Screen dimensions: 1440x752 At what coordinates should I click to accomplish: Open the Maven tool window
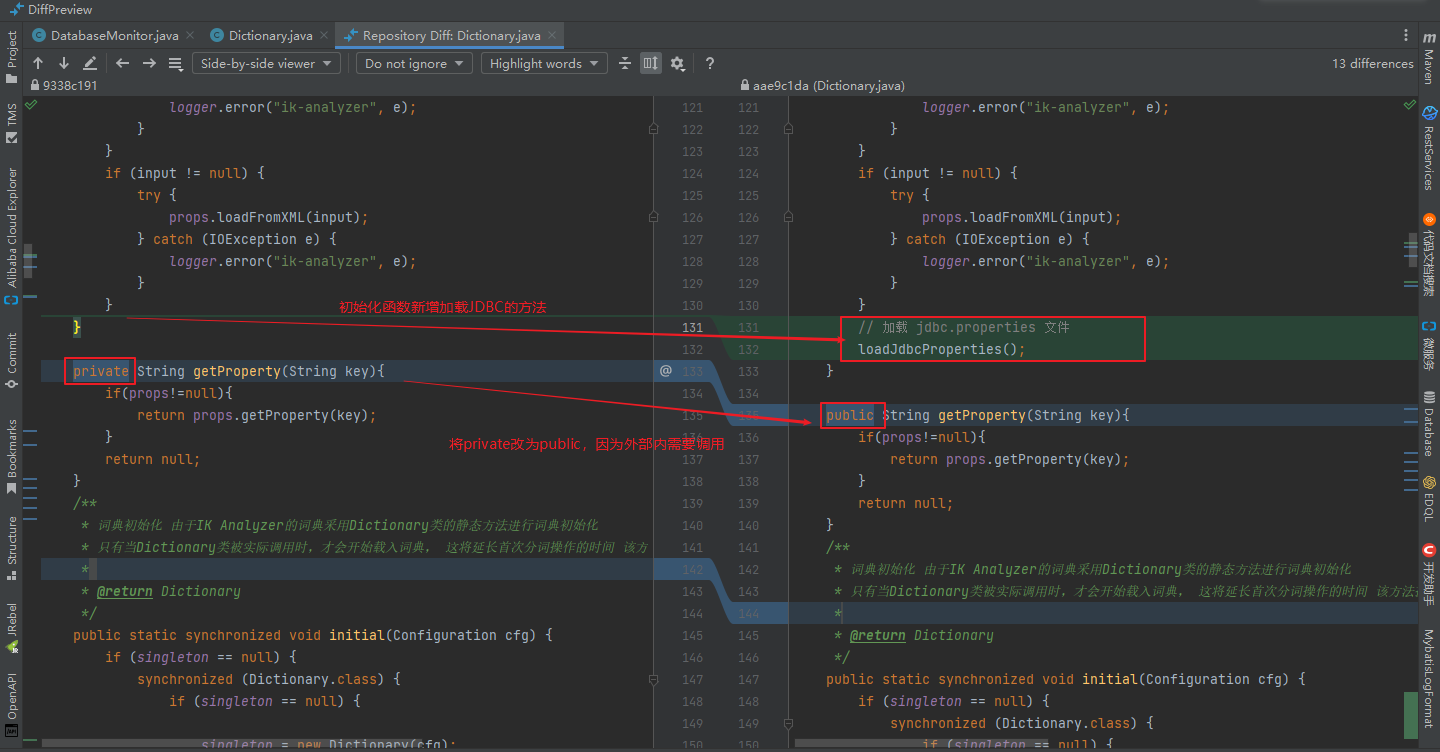point(1429,57)
